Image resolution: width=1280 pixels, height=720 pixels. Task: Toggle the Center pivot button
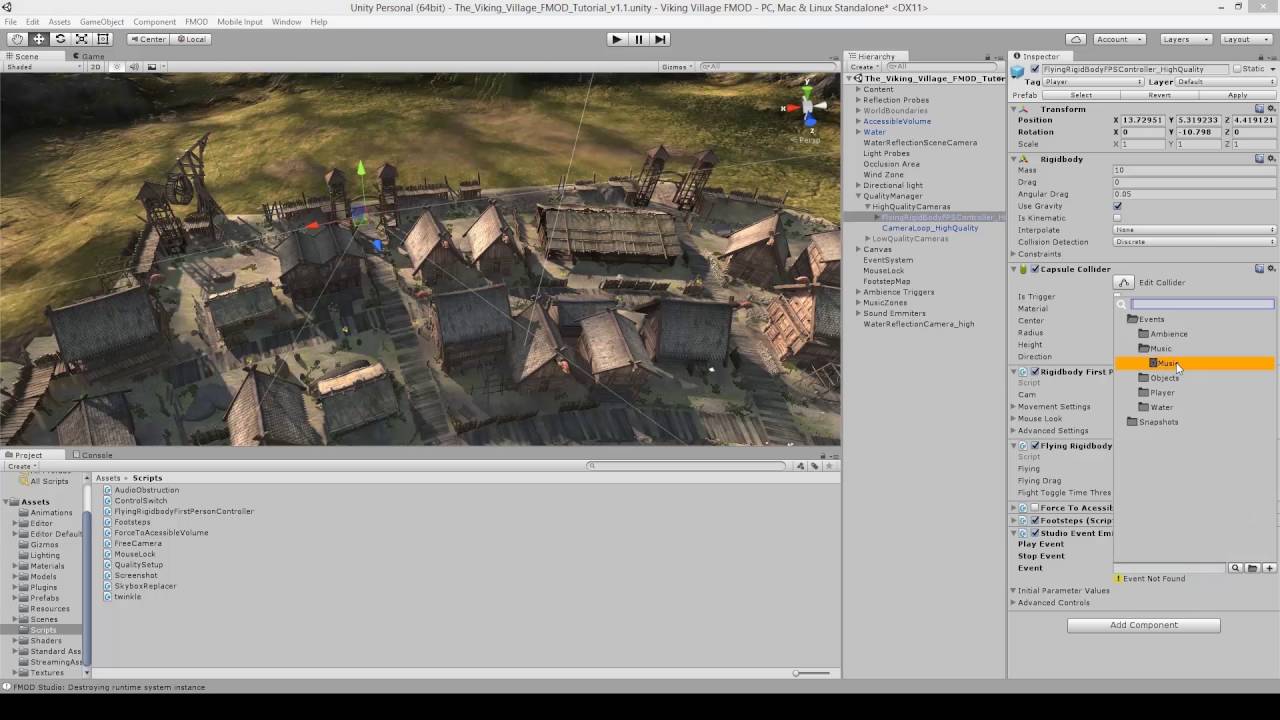click(148, 39)
